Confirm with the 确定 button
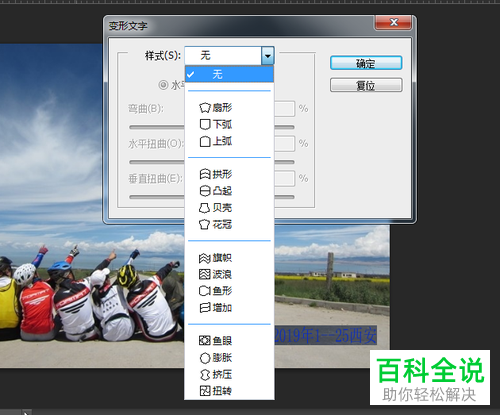The height and width of the screenshot is (415, 500). click(x=366, y=63)
